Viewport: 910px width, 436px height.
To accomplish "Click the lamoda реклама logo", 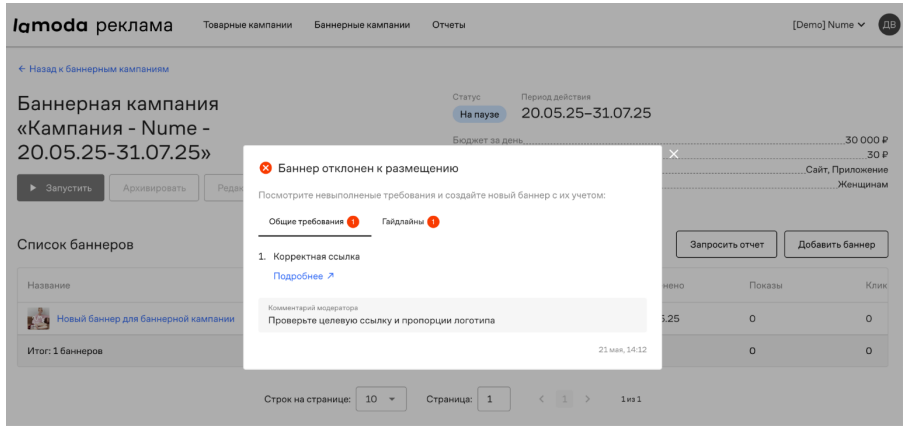I will 93,25.
